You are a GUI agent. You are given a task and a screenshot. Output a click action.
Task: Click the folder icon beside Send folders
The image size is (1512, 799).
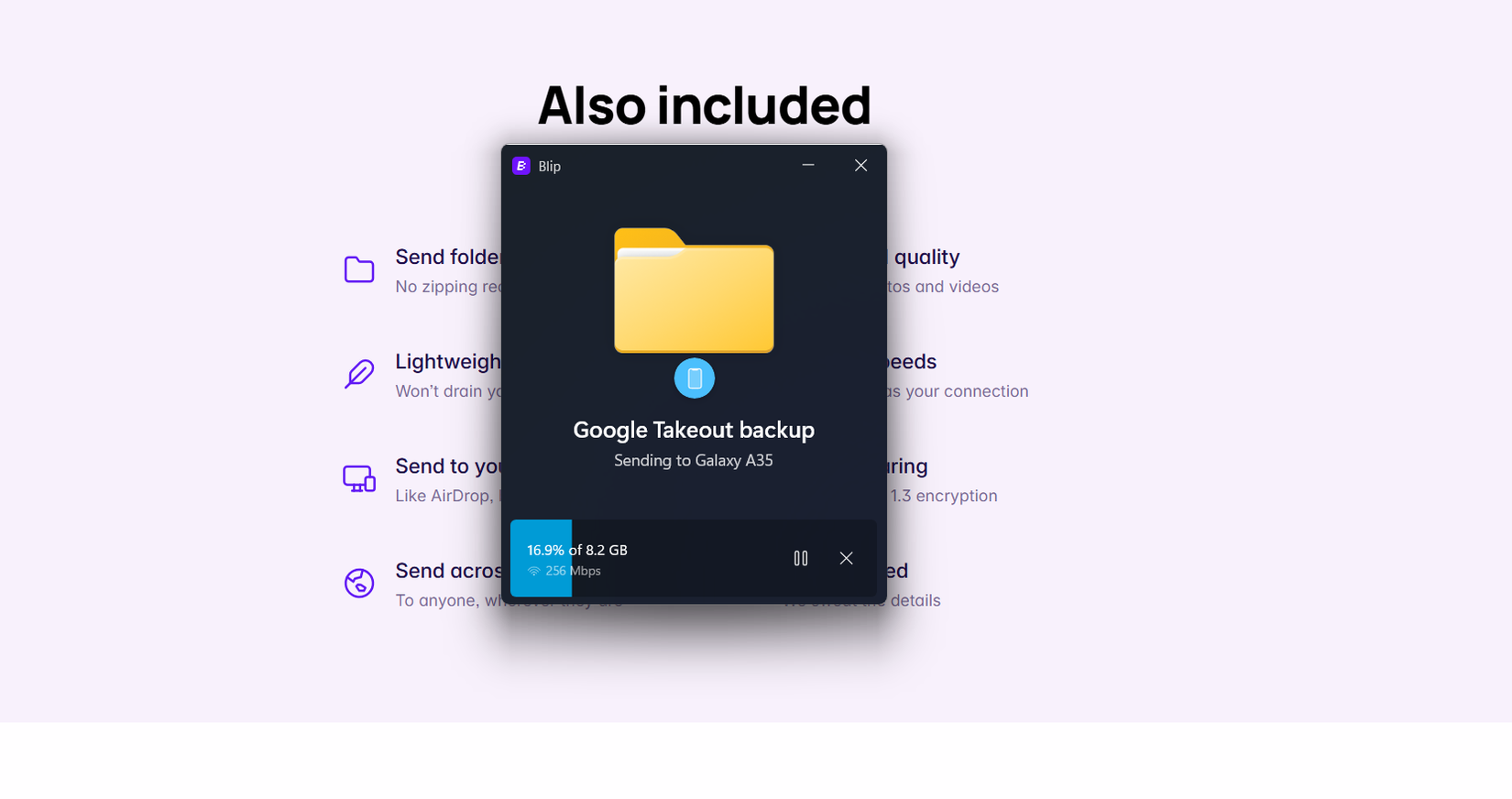pos(359,269)
